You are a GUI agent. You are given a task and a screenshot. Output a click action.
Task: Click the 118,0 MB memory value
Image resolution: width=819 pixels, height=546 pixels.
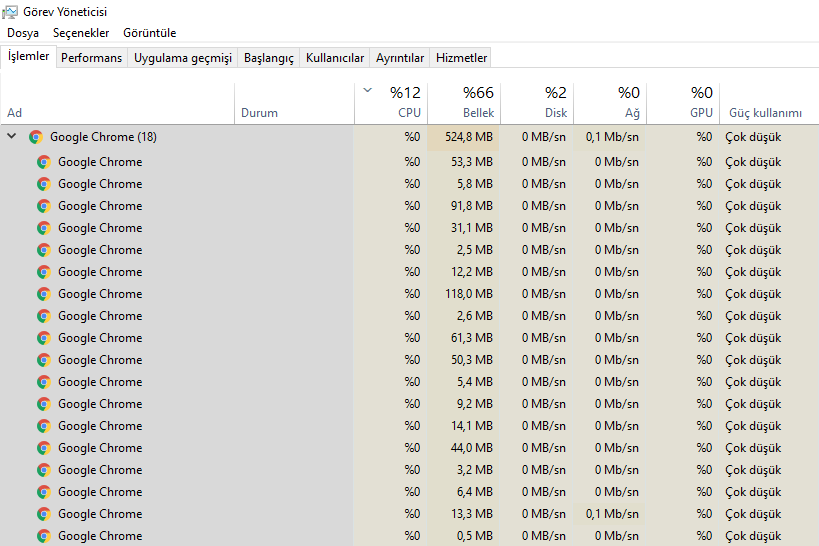(x=469, y=294)
